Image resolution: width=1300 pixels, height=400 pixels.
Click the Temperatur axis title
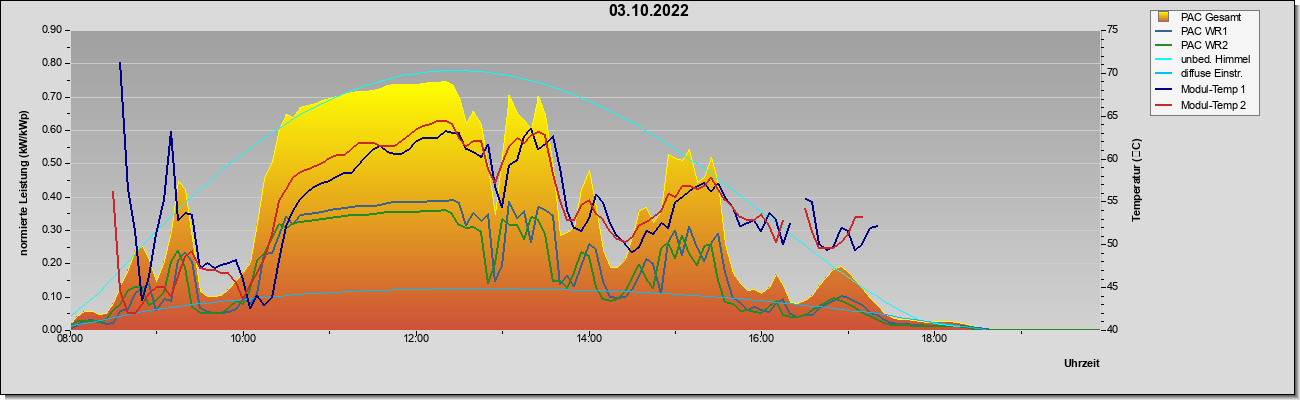click(x=1136, y=180)
